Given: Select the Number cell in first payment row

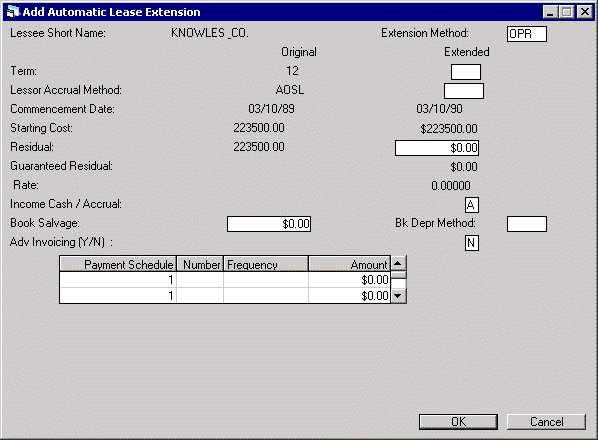Looking at the screenshot, I should [x=200, y=280].
